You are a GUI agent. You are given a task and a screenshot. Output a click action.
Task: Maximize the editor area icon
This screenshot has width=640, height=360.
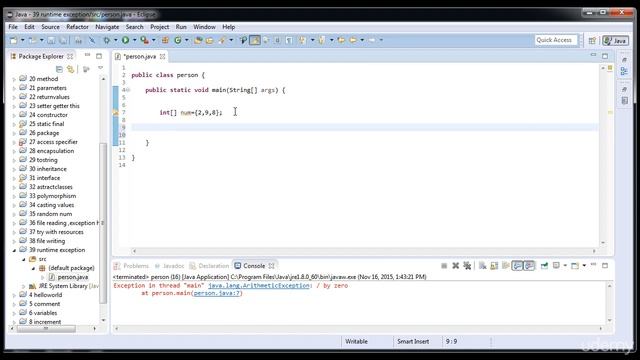(x=605, y=56)
